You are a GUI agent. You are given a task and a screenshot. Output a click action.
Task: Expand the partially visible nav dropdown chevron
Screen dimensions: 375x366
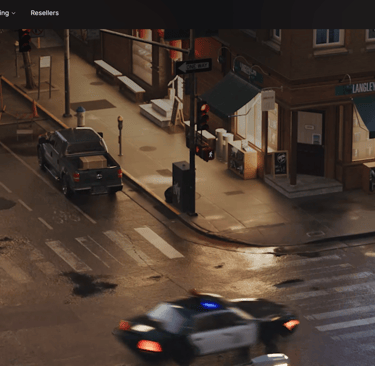pos(14,13)
